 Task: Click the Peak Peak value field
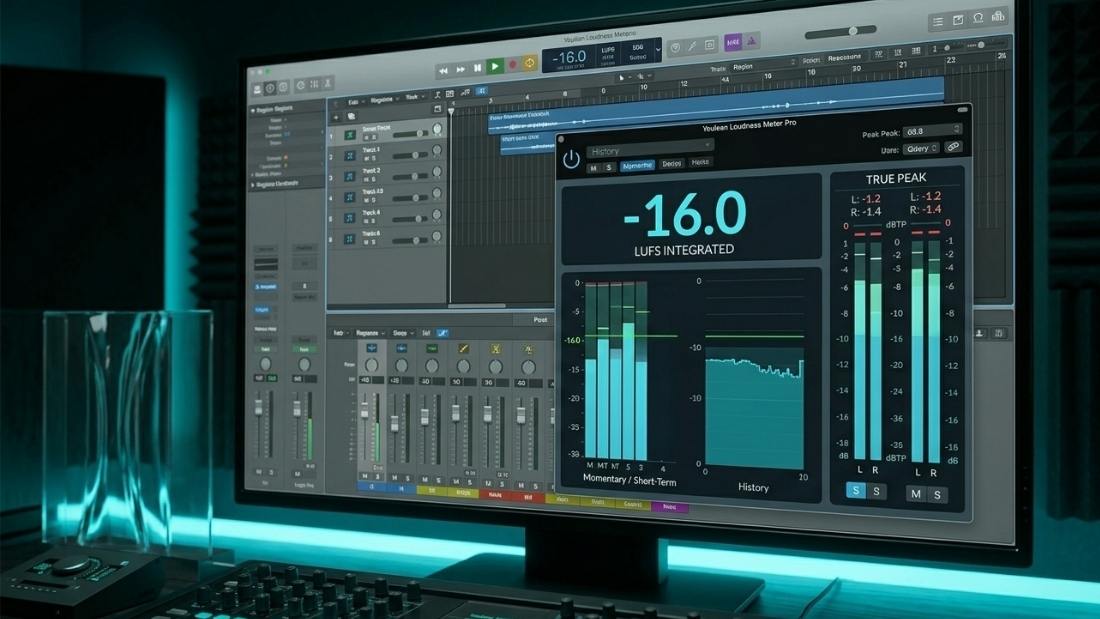tap(932, 131)
